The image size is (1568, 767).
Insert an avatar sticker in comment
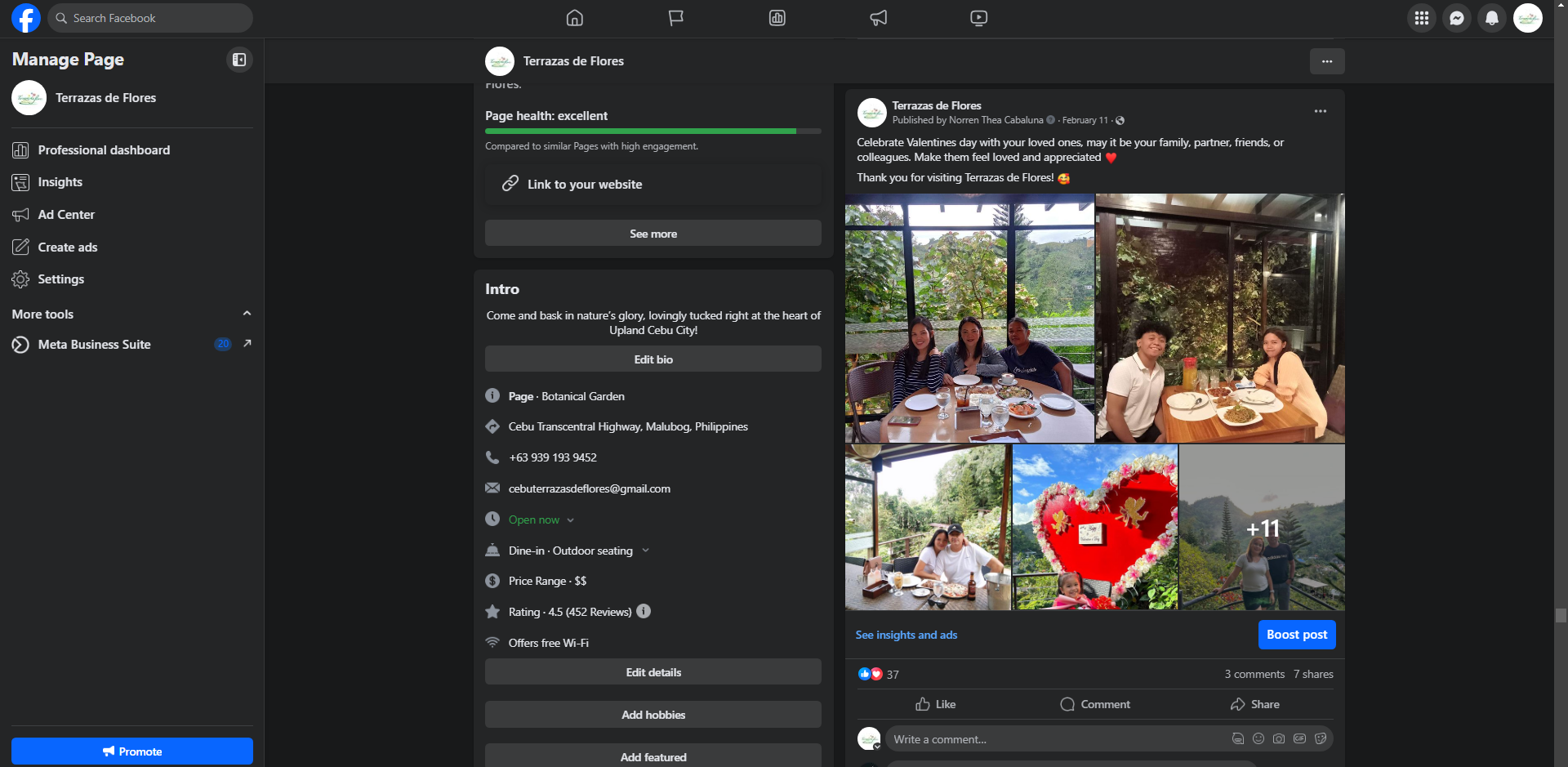[1238, 739]
